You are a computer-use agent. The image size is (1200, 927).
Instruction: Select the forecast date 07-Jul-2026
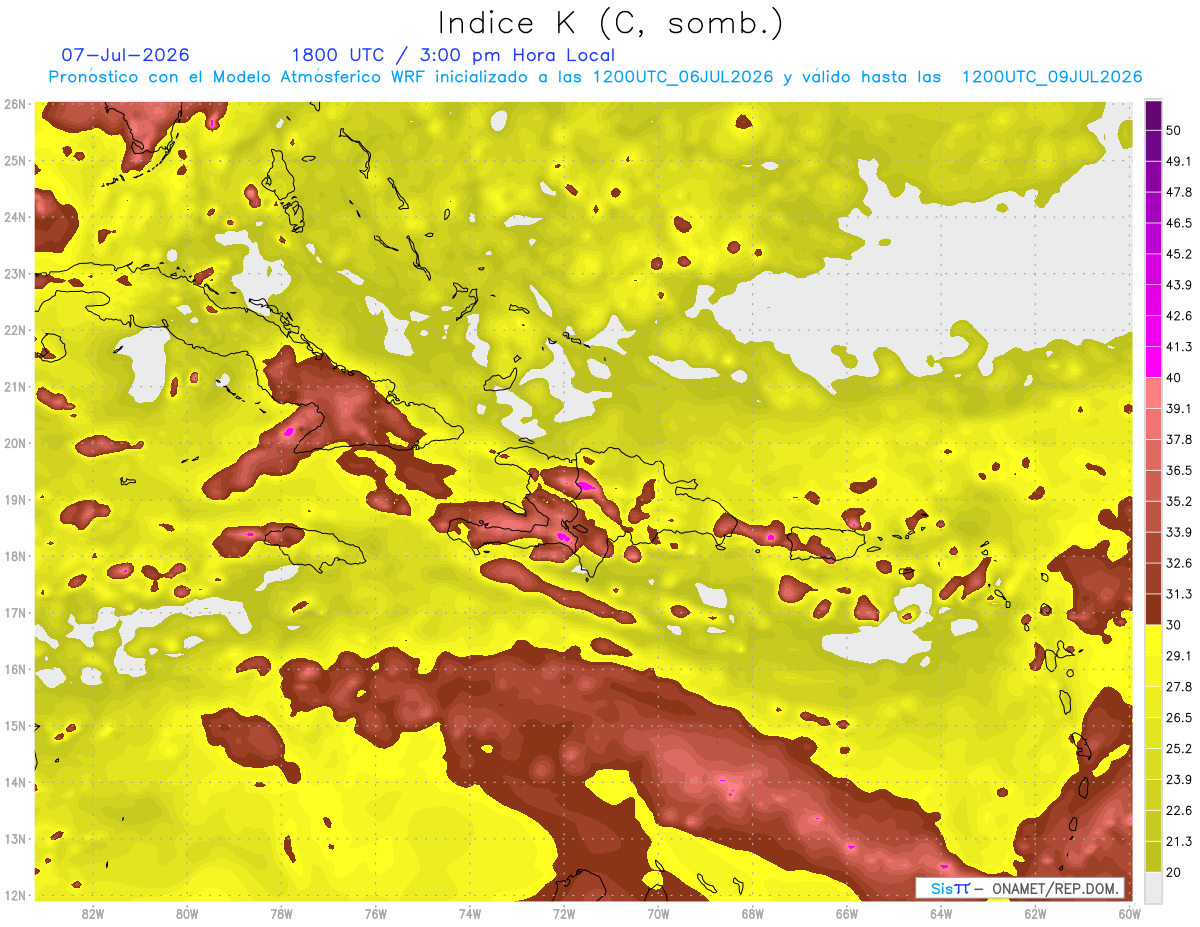(x=125, y=55)
